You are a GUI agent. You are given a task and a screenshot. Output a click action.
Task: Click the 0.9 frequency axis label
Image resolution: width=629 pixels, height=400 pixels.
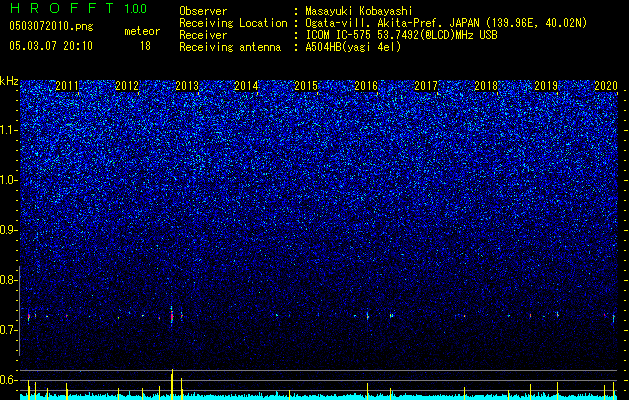click(9, 230)
